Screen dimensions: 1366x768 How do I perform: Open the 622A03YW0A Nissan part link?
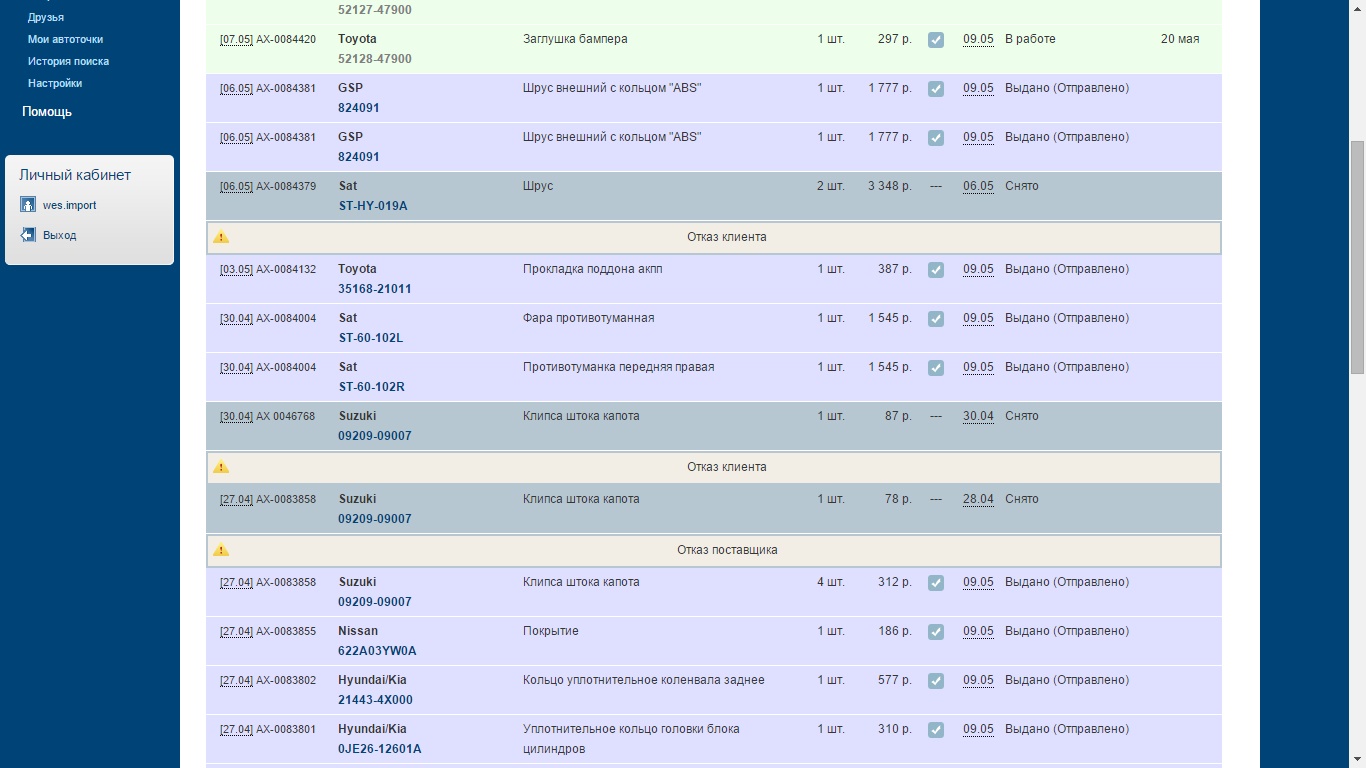[x=377, y=651]
